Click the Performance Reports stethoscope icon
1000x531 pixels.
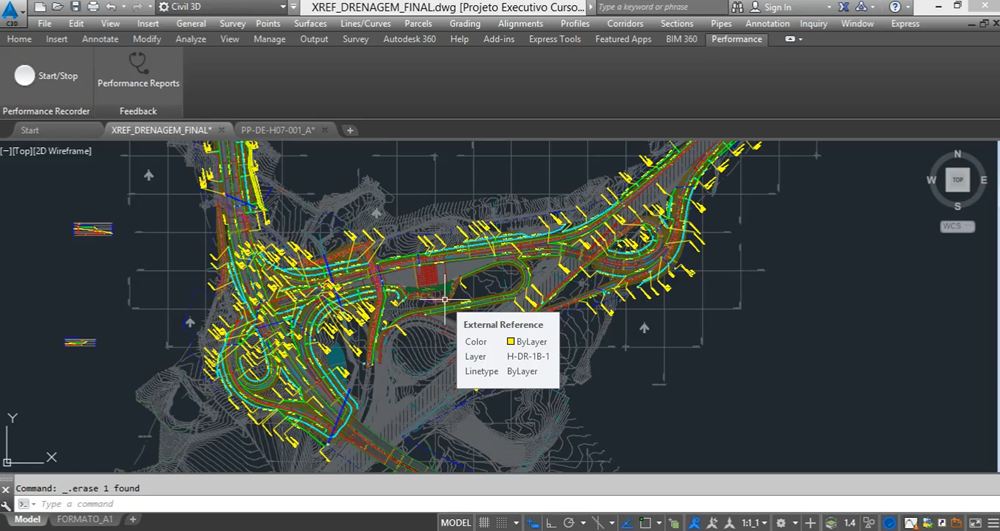click(x=138, y=62)
